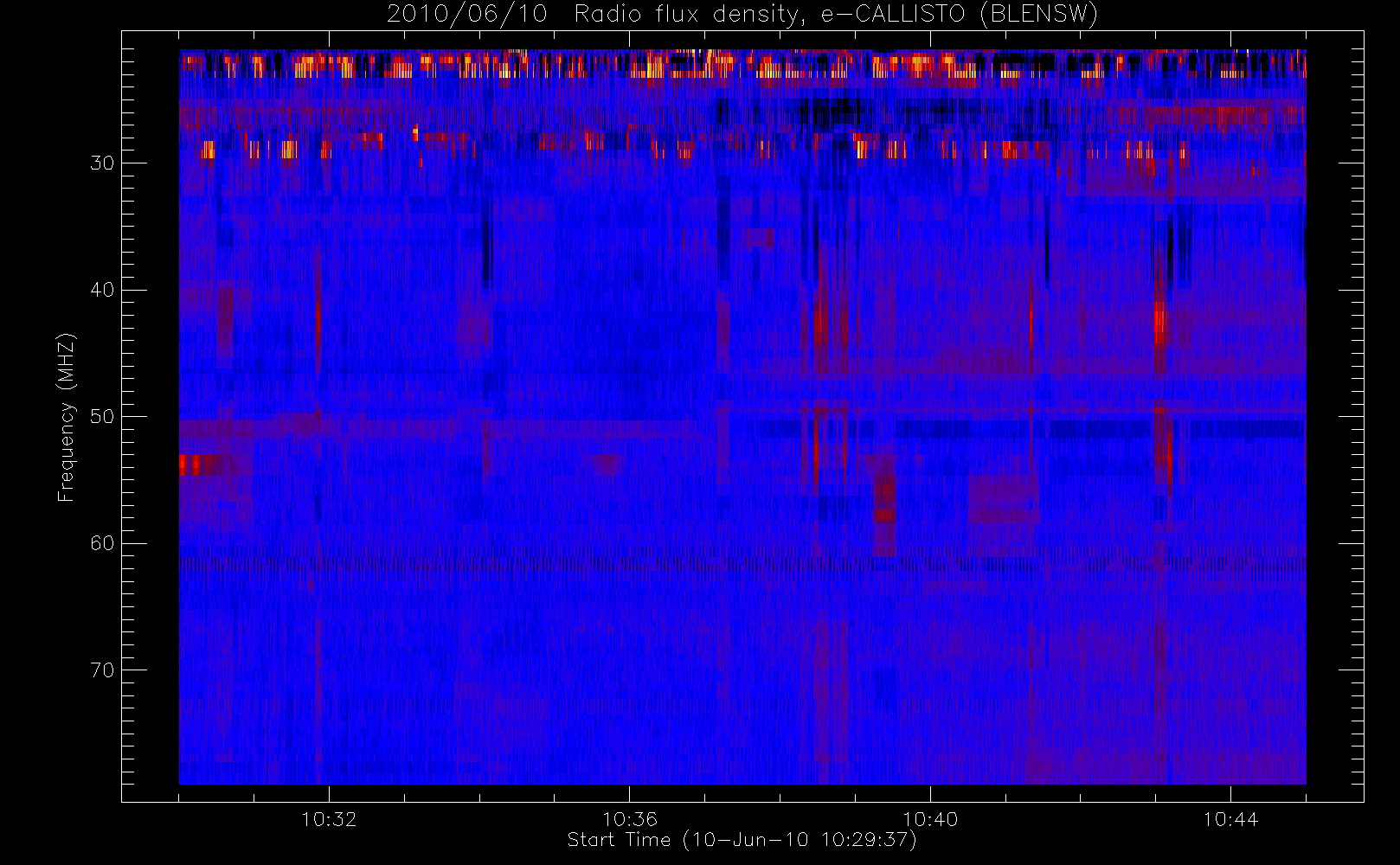
Task: Click the 10:40 time tick label
Action: (930, 819)
